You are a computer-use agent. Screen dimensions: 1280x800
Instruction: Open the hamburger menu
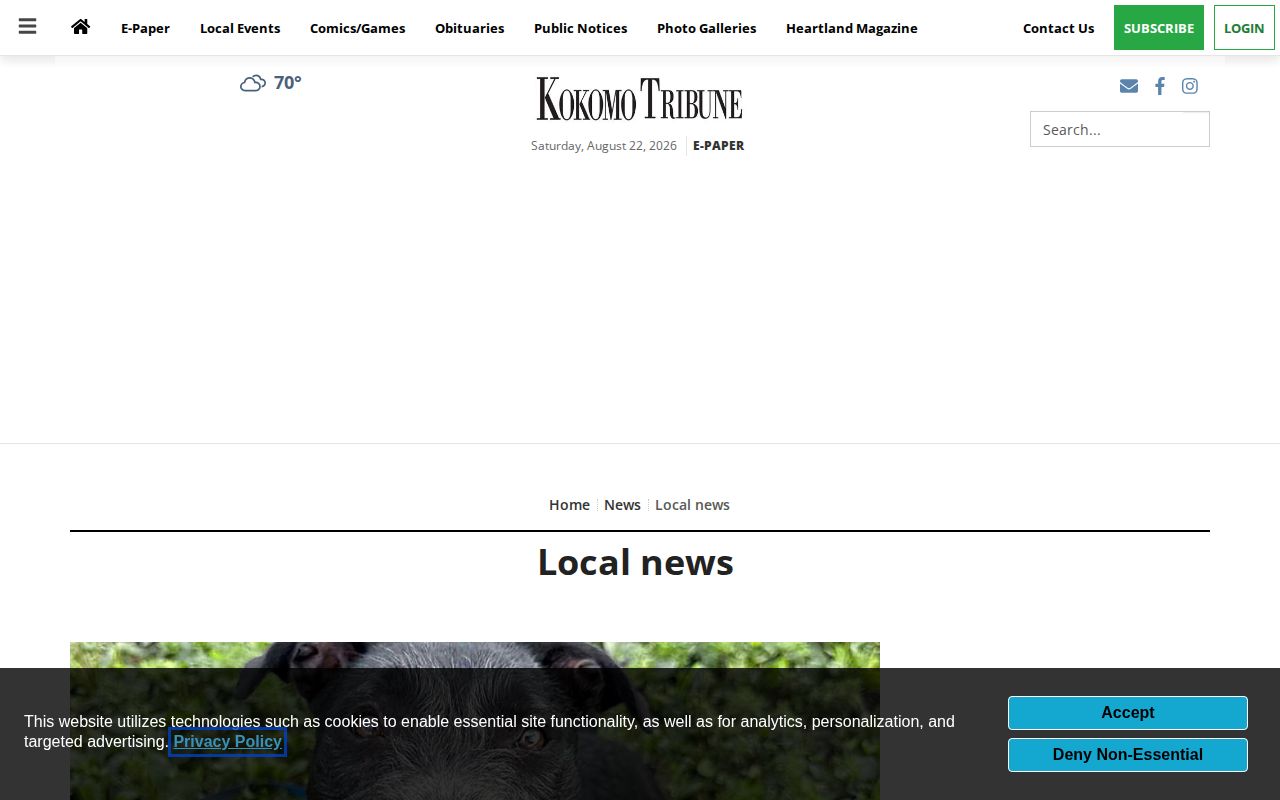pyautogui.click(x=27, y=27)
